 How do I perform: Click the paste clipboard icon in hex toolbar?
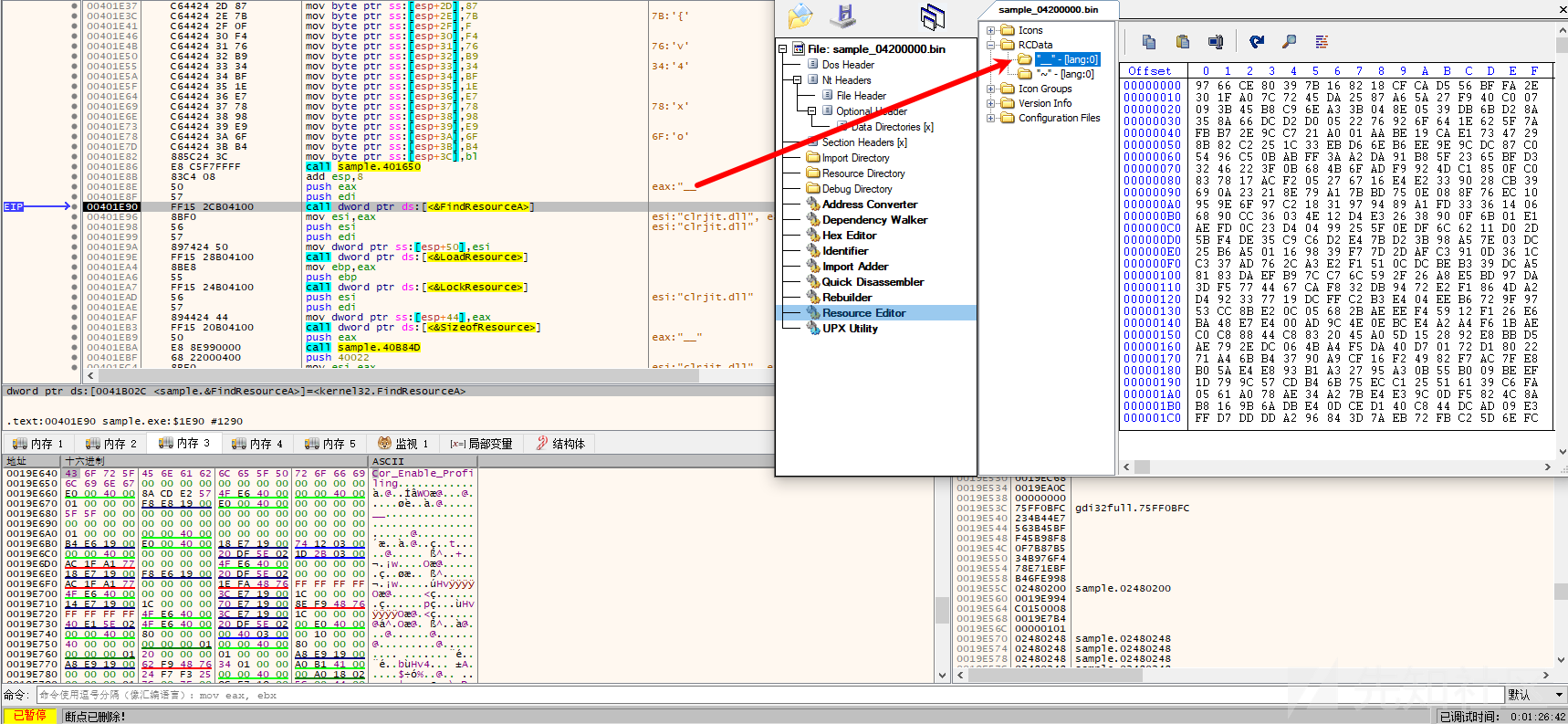[x=1183, y=42]
